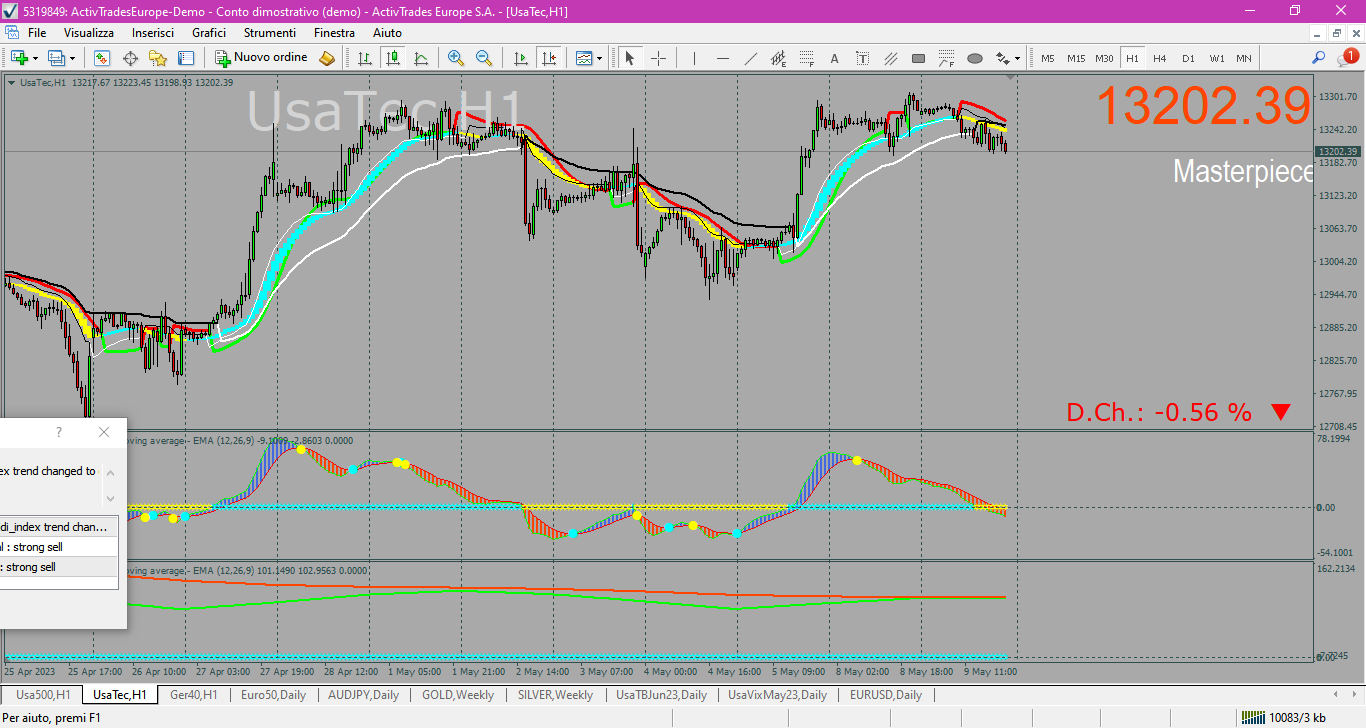Close the alert popup dialog

tap(104, 432)
